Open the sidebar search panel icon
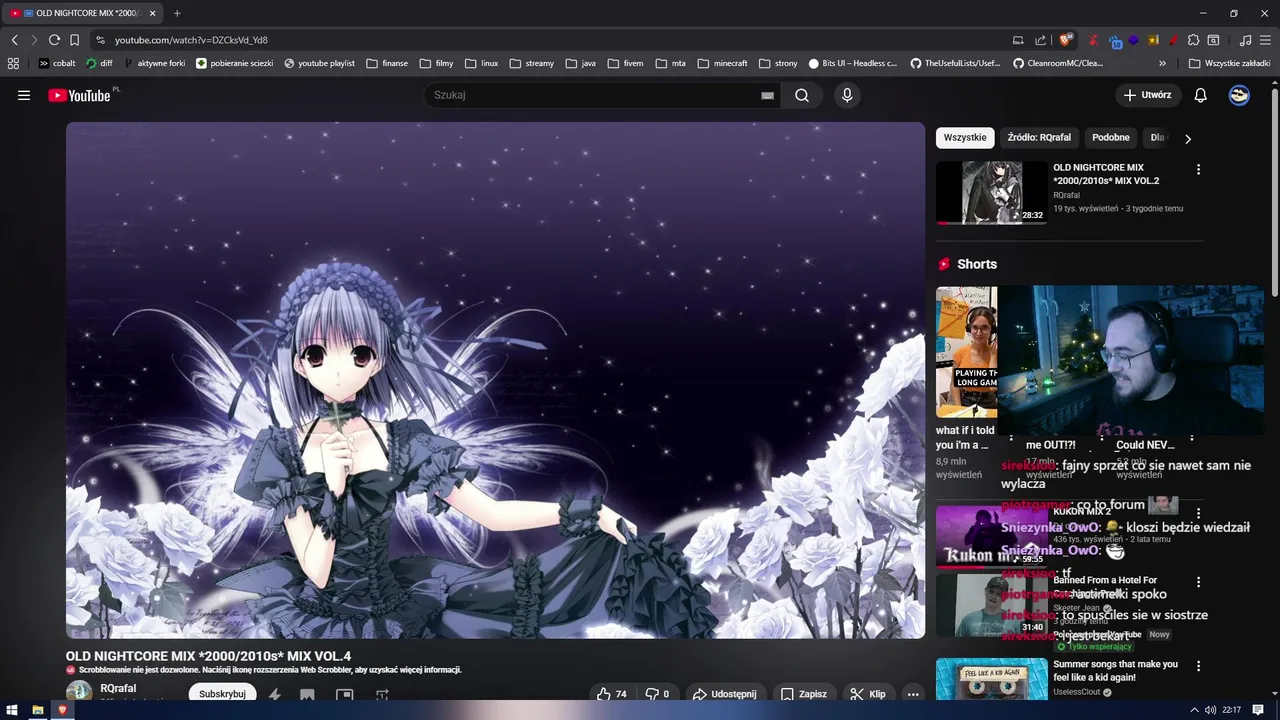The image size is (1280, 720). 1213,40
